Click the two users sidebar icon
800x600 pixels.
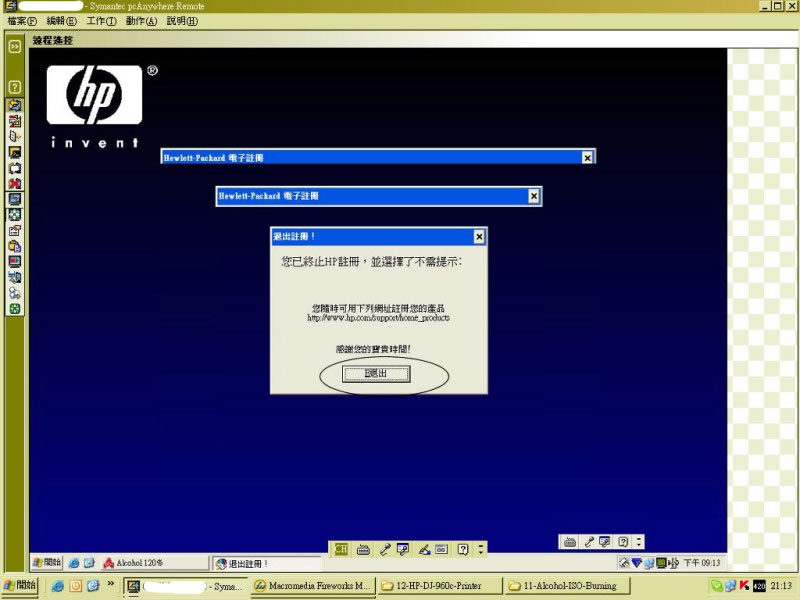(15, 293)
